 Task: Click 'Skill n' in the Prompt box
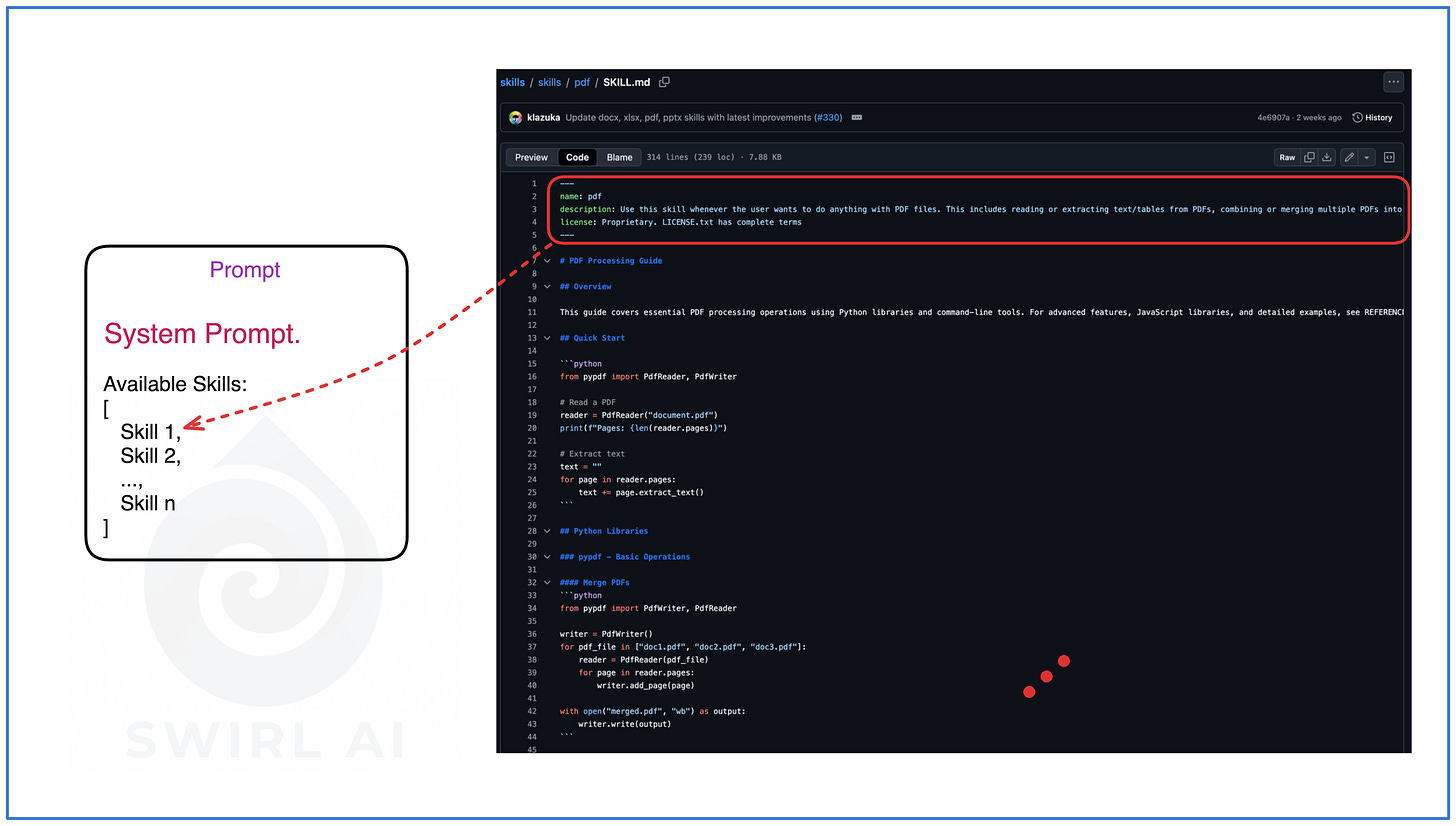point(148,503)
